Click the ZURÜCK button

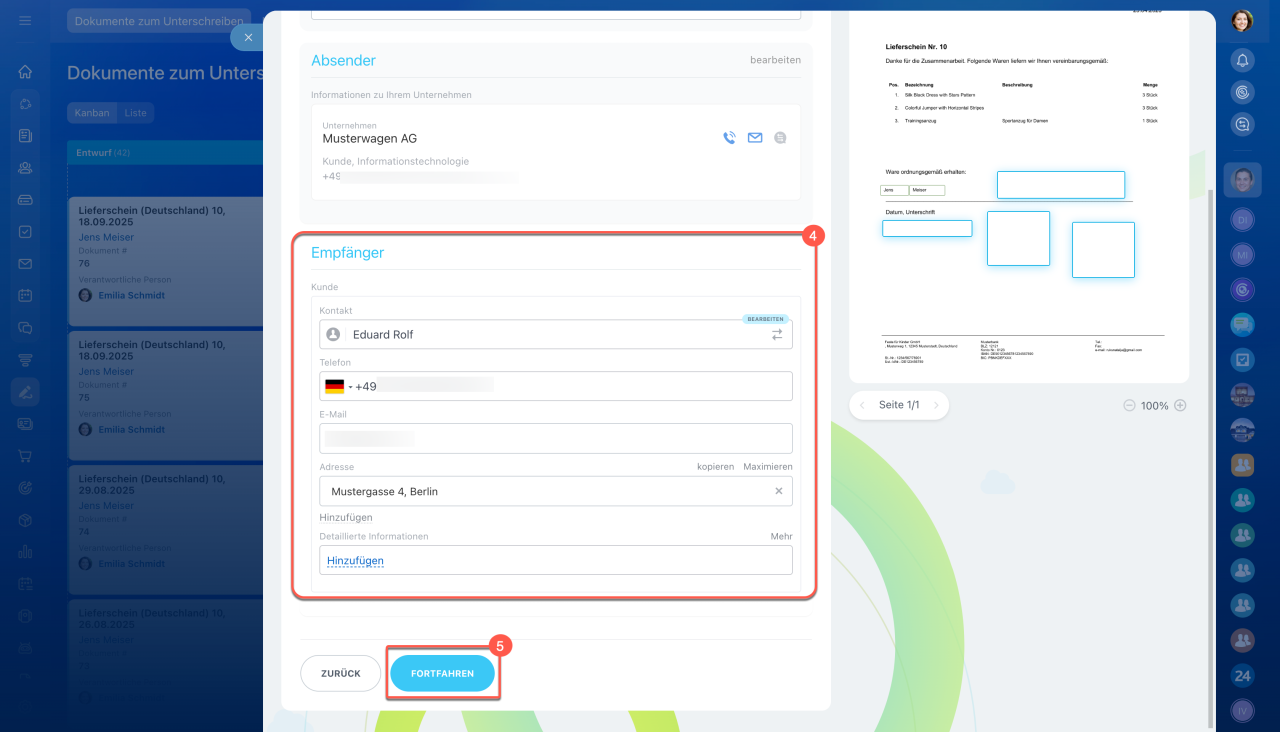coord(340,674)
